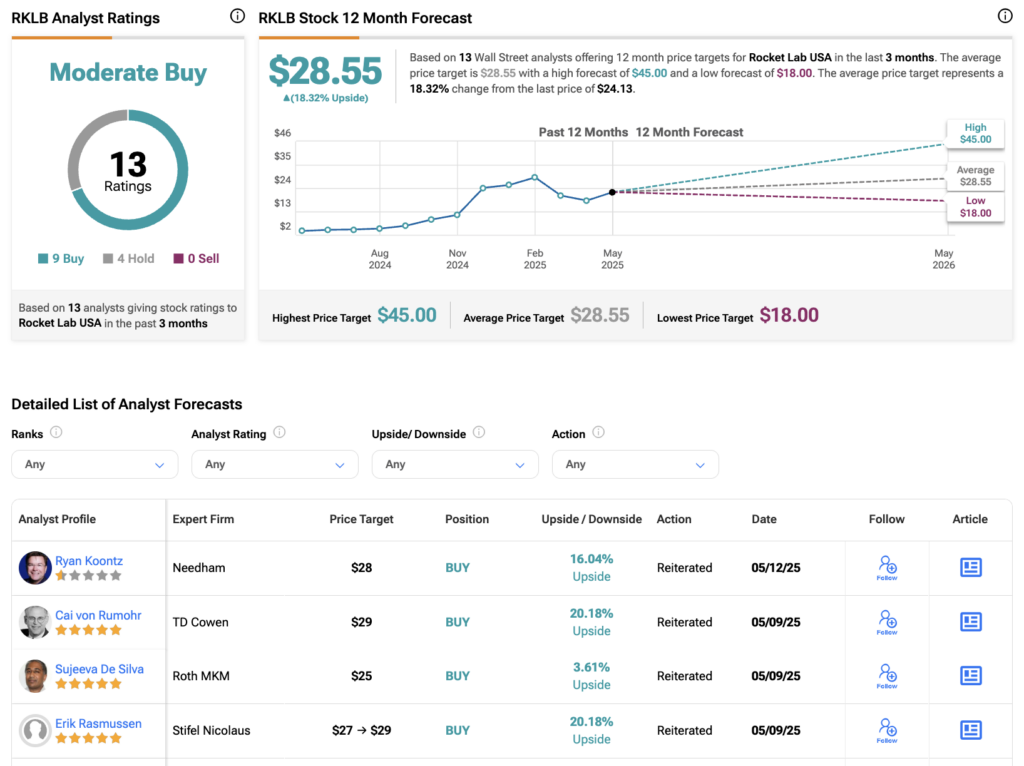Open article for Needham rating
Screen dimensions: 1024x766
click(970, 567)
